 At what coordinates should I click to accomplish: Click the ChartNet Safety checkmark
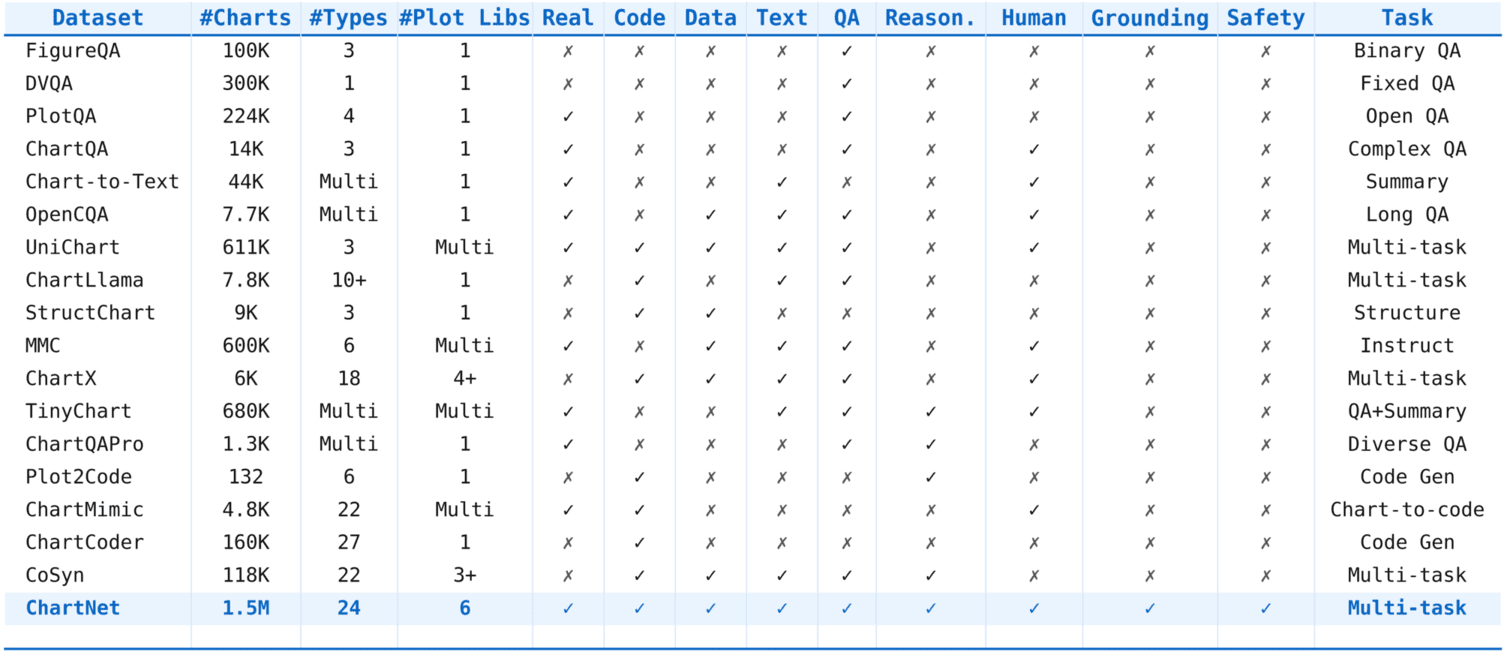tap(1266, 608)
